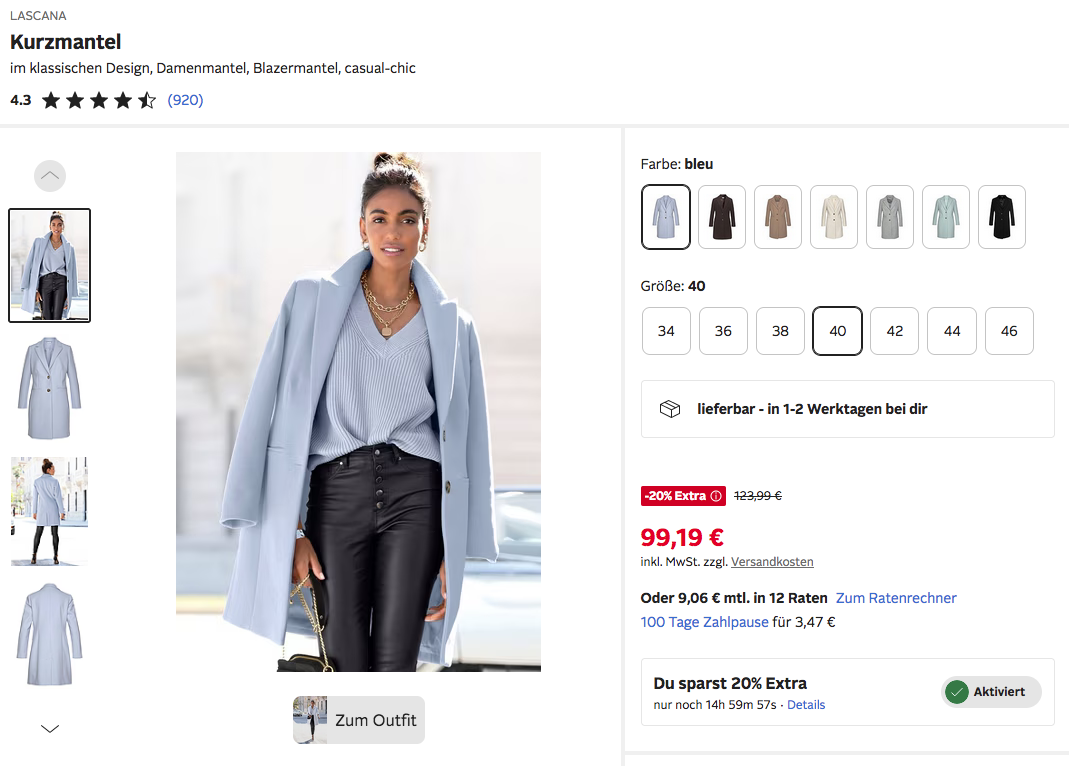Choose the camel brown coat swatch
The image size is (1069, 766).
point(778,217)
